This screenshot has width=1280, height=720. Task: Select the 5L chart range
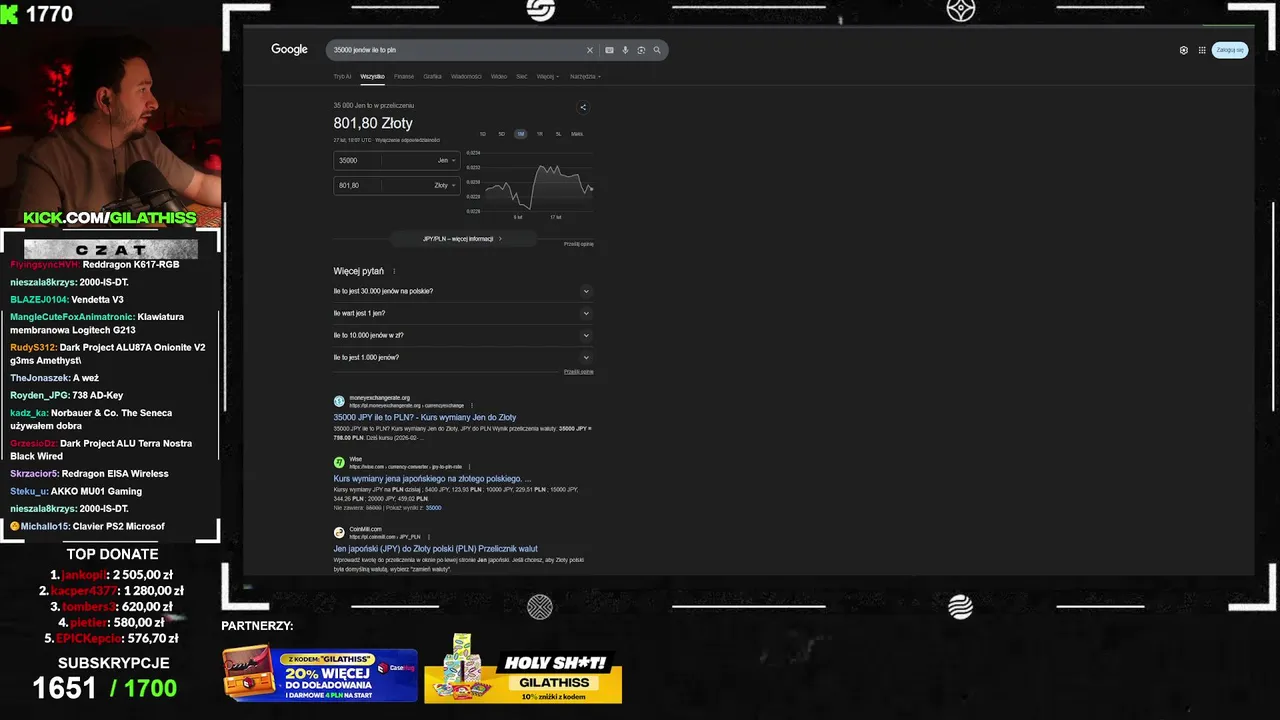(558, 134)
